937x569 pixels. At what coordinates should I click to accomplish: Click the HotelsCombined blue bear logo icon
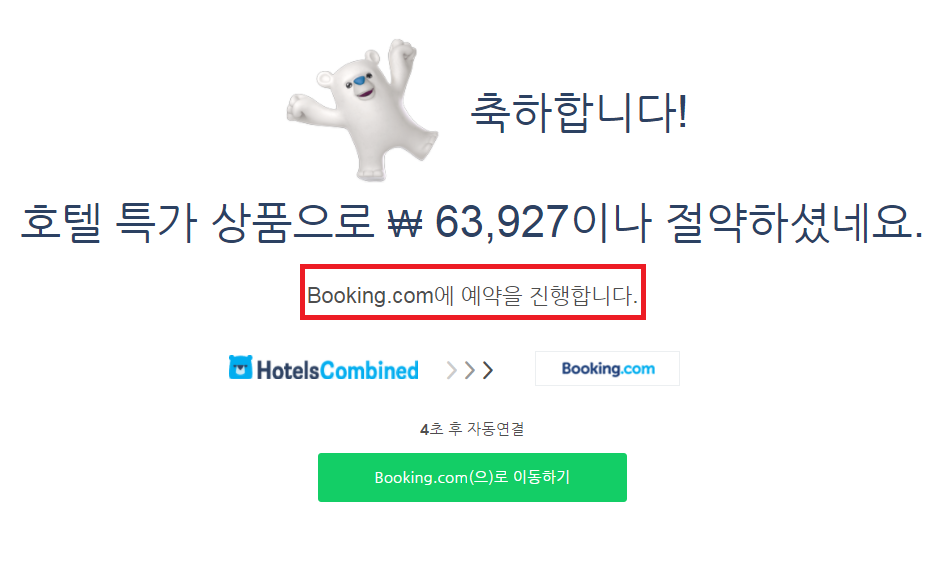point(241,368)
